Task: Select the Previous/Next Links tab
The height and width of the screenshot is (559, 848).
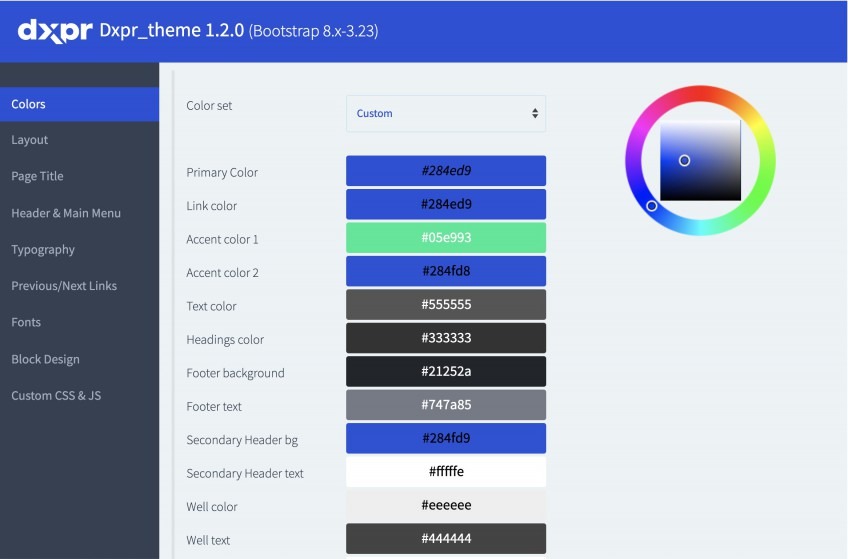Action: 64,286
